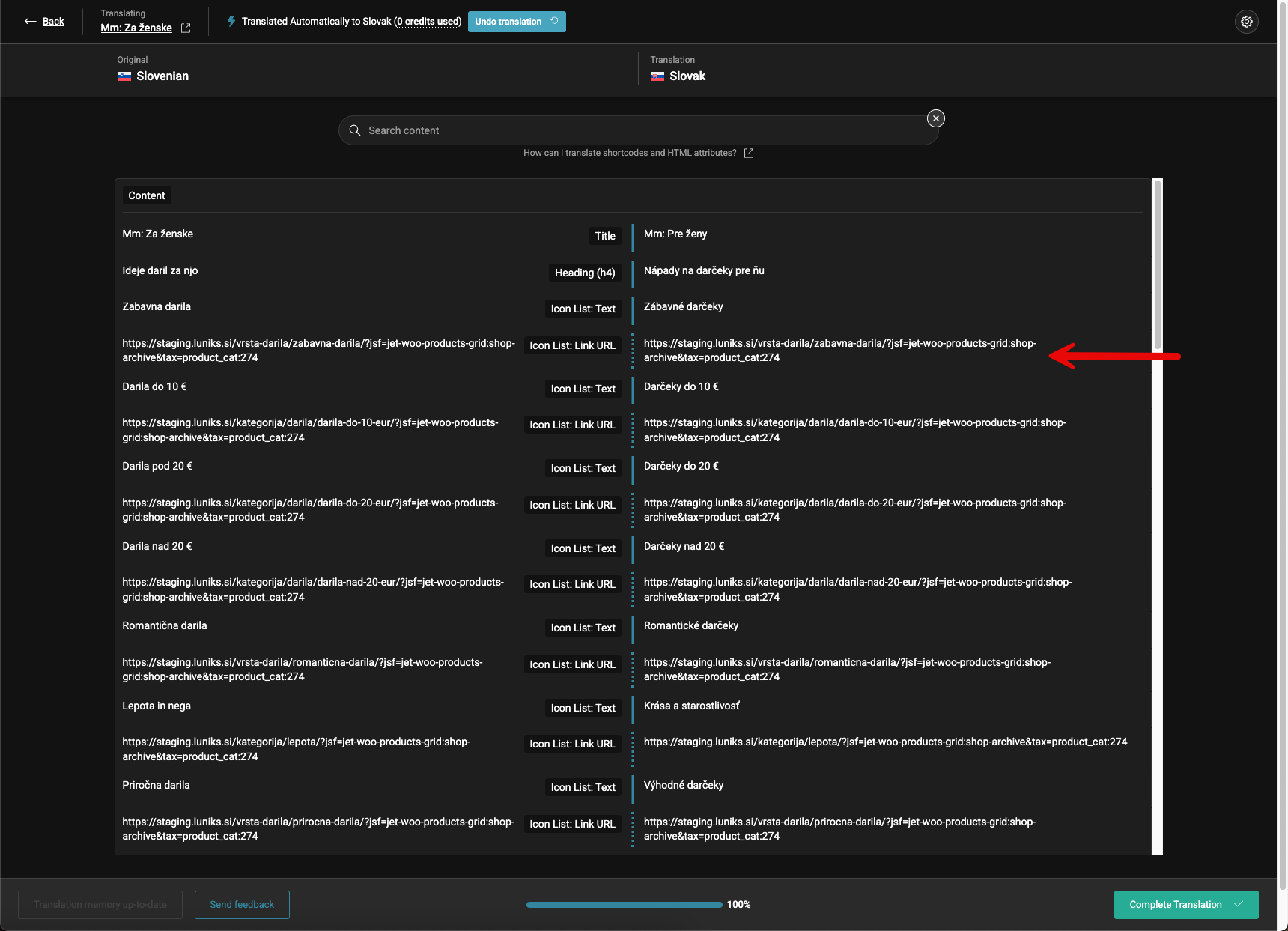Select original text 'Darila do 10 €'

(154, 387)
